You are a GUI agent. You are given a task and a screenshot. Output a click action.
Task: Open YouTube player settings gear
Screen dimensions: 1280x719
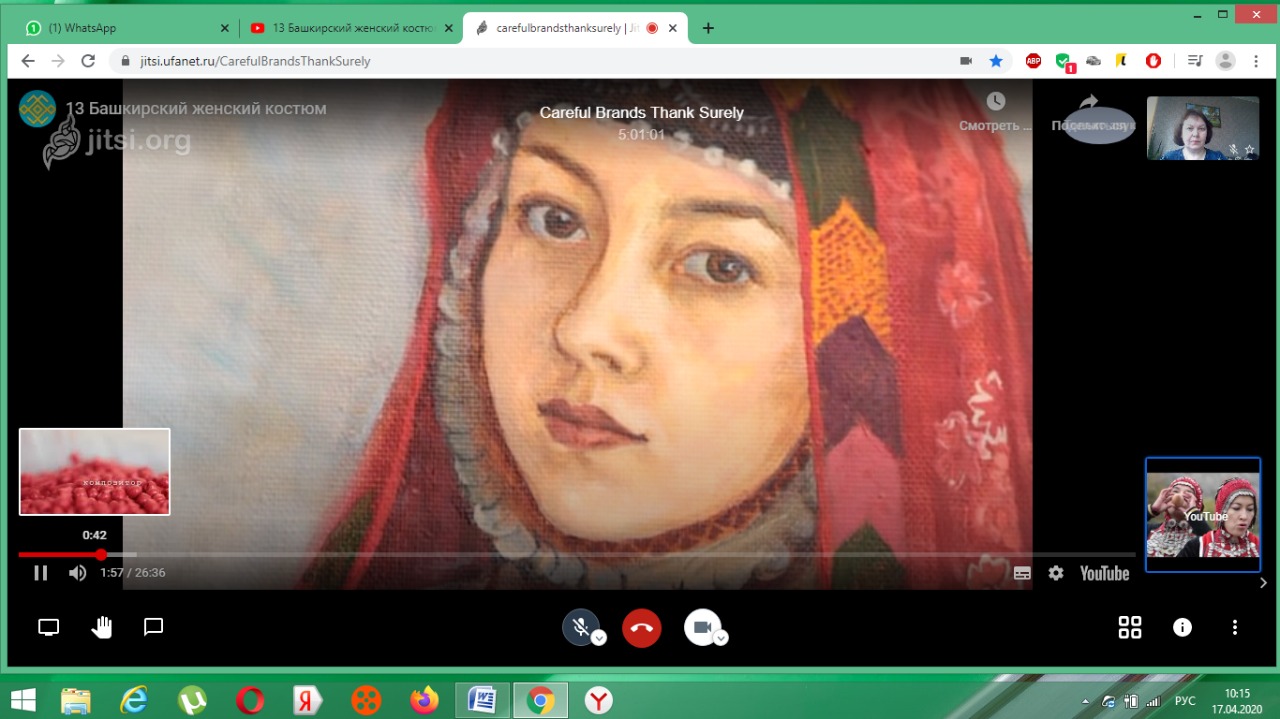point(1056,573)
